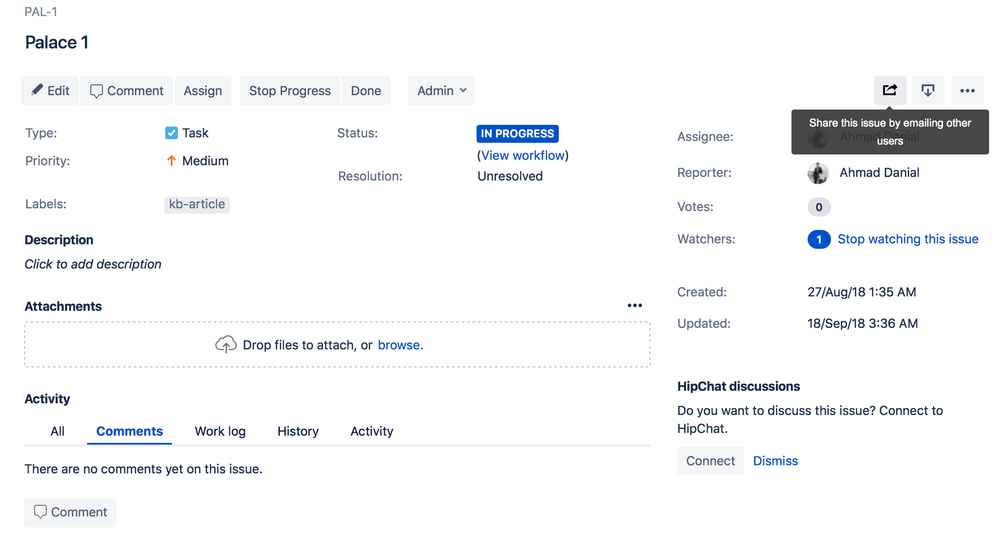Open the Work log tab

[220, 431]
